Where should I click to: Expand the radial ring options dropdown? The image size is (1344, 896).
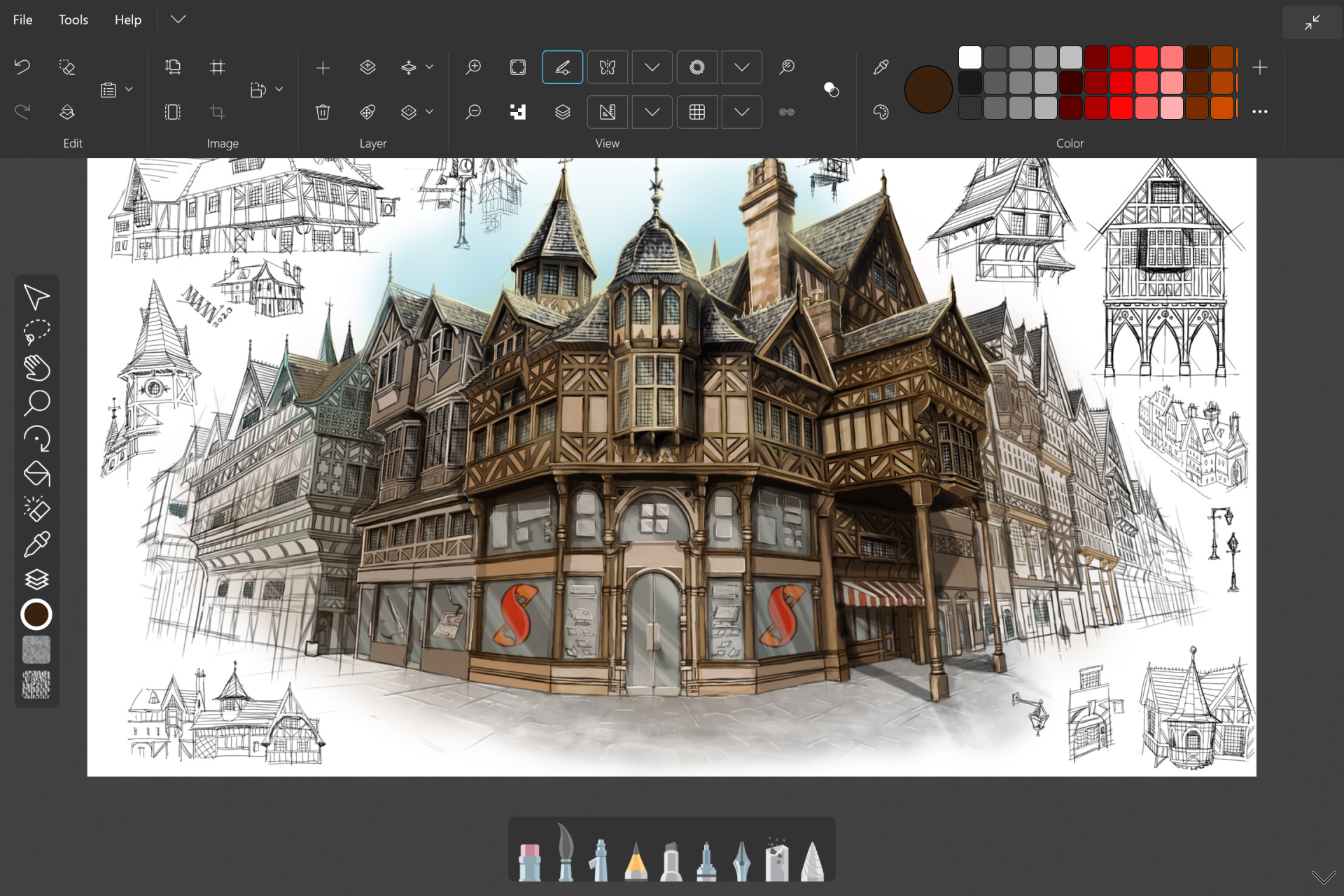point(742,67)
